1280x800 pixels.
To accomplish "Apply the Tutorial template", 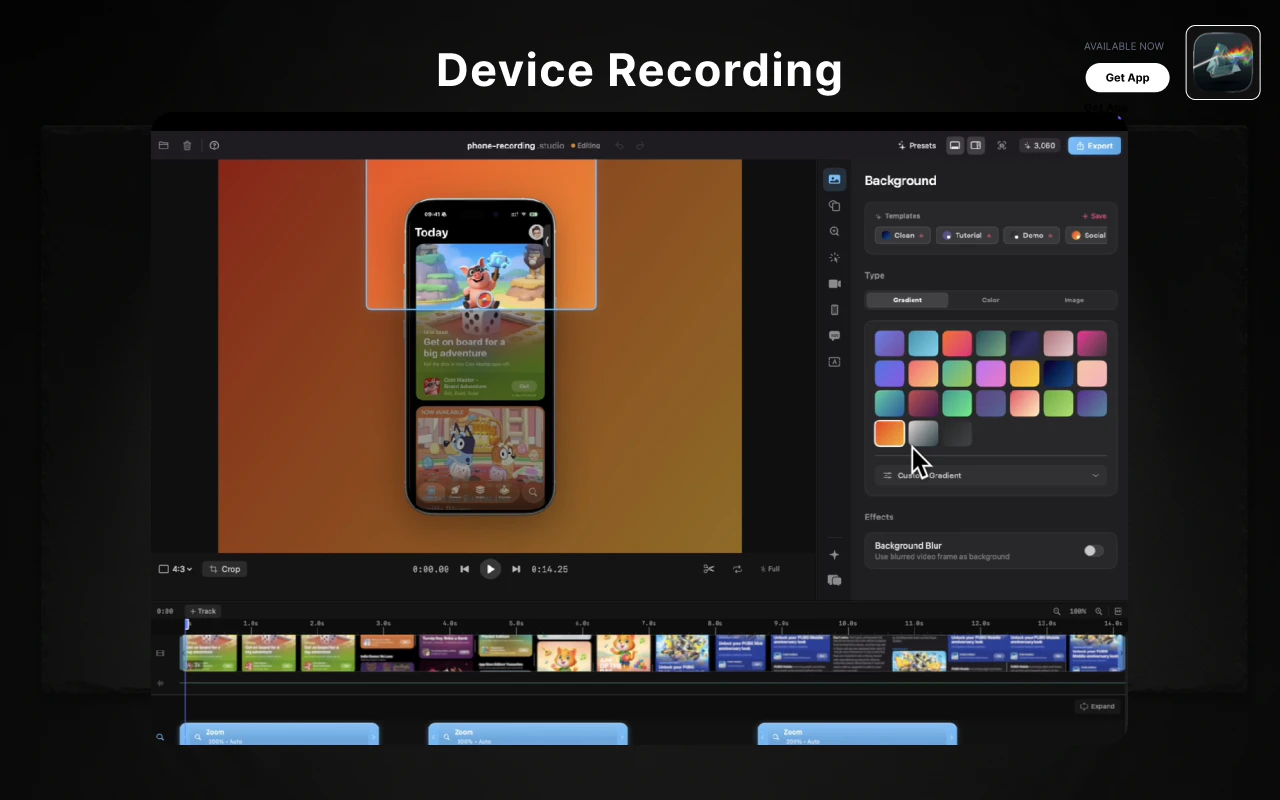I will (968, 236).
